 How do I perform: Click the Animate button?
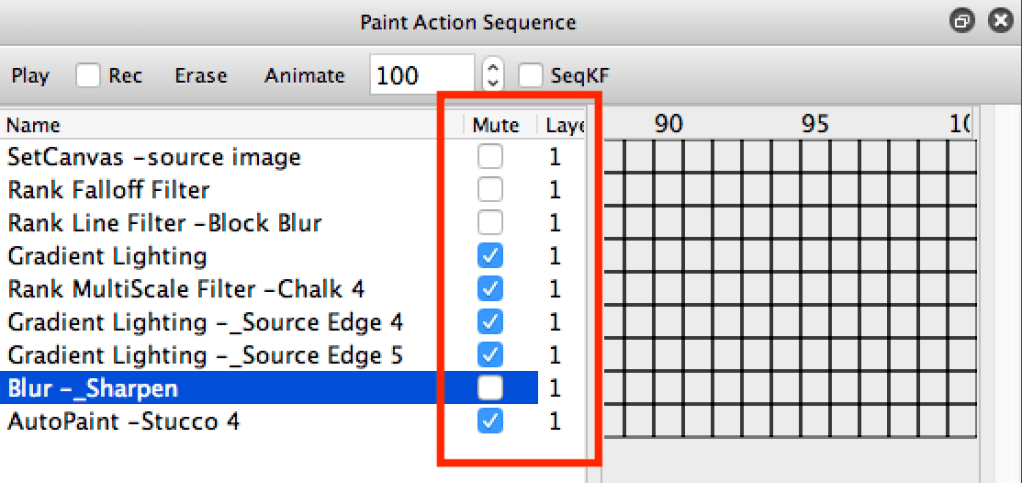point(304,76)
